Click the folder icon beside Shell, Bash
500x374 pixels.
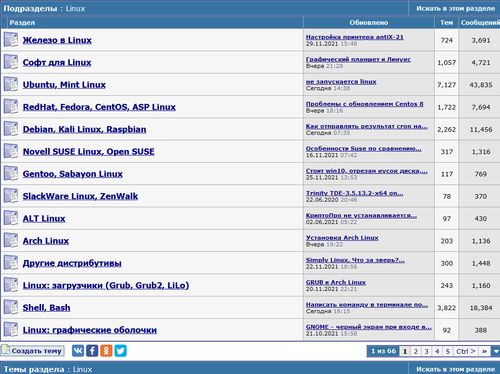[11, 307]
